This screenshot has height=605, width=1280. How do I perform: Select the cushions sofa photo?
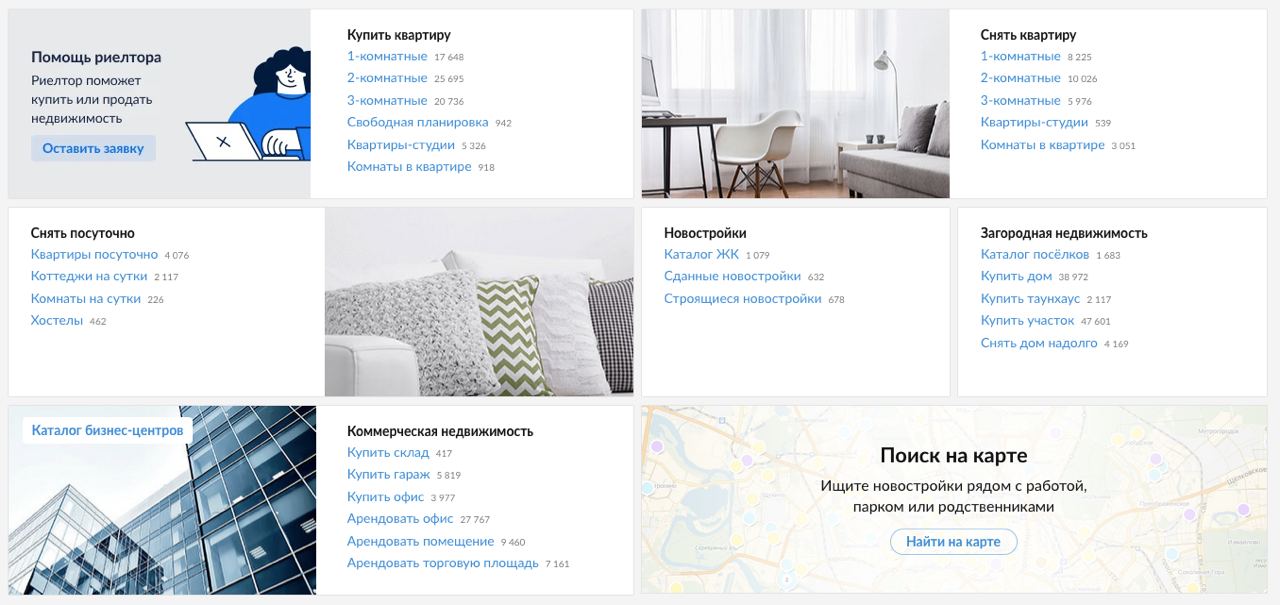pos(479,302)
